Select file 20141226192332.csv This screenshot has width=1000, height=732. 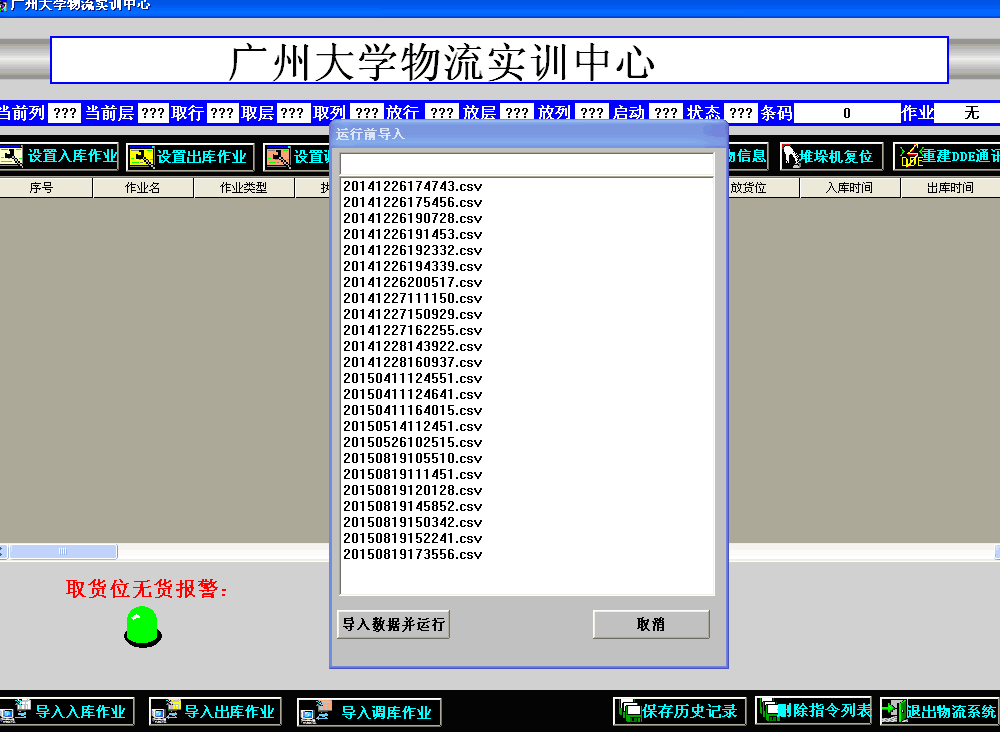pos(413,250)
